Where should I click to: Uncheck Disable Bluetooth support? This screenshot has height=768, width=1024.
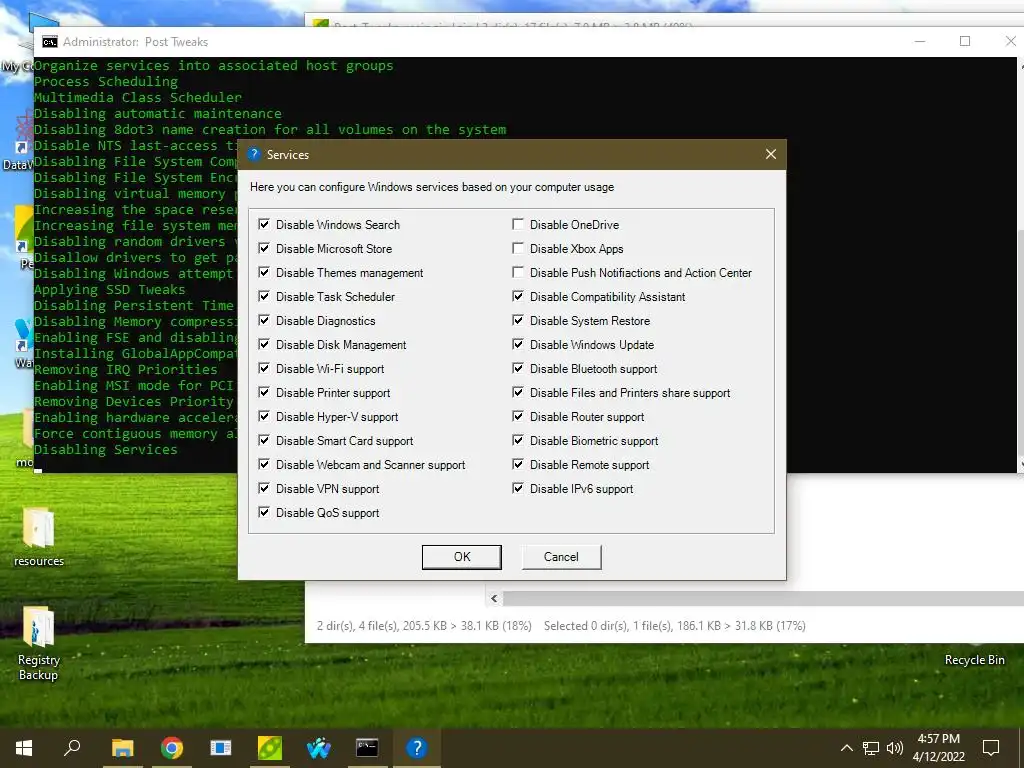click(x=518, y=368)
